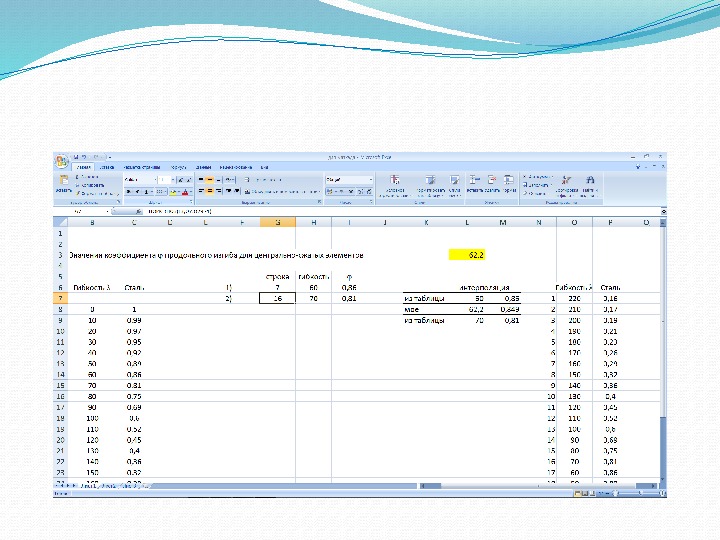Toggle bottom vertical alignment

(218, 180)
